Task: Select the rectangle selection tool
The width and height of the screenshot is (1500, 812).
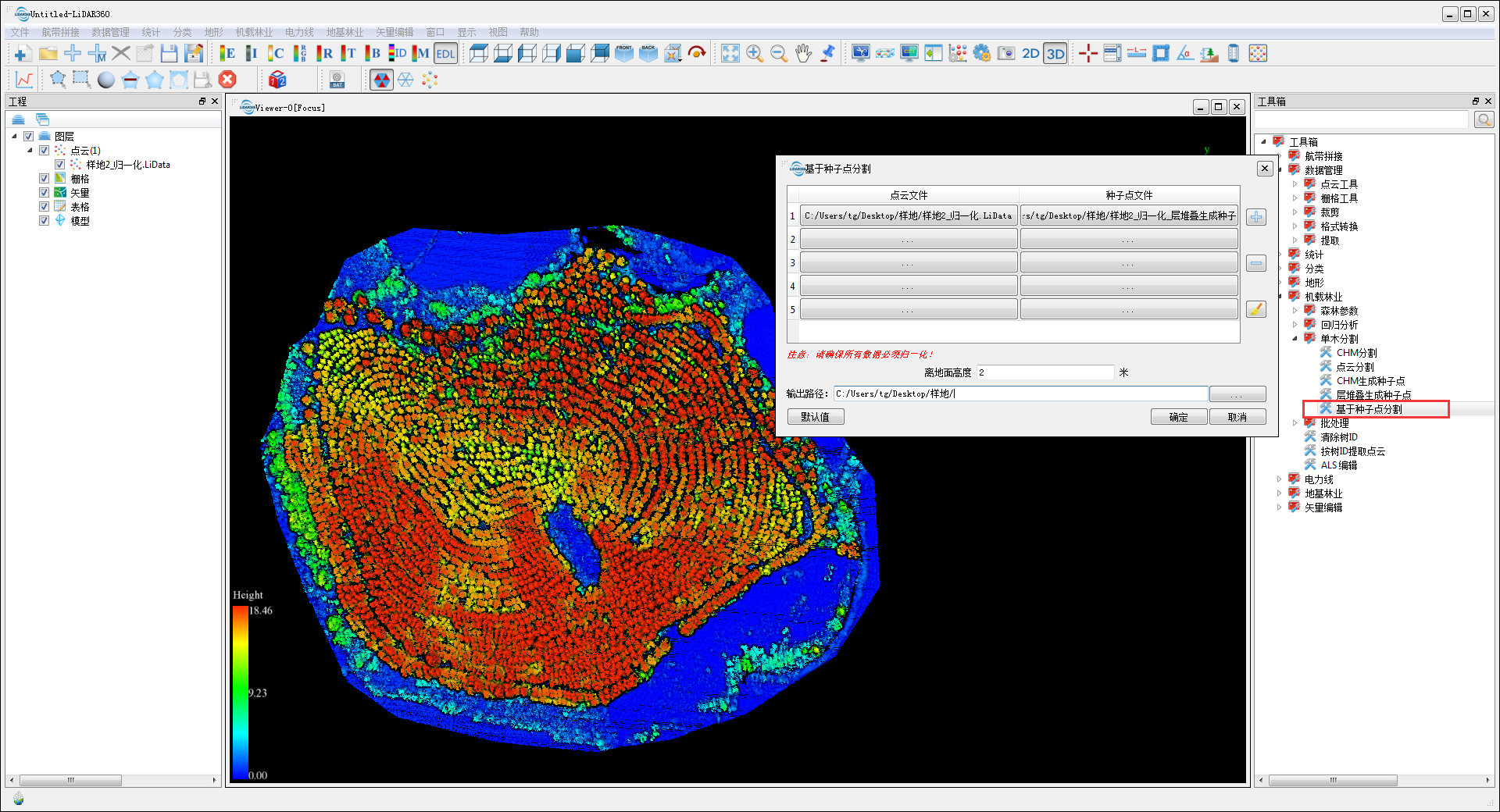Action: tap(81, 80)
